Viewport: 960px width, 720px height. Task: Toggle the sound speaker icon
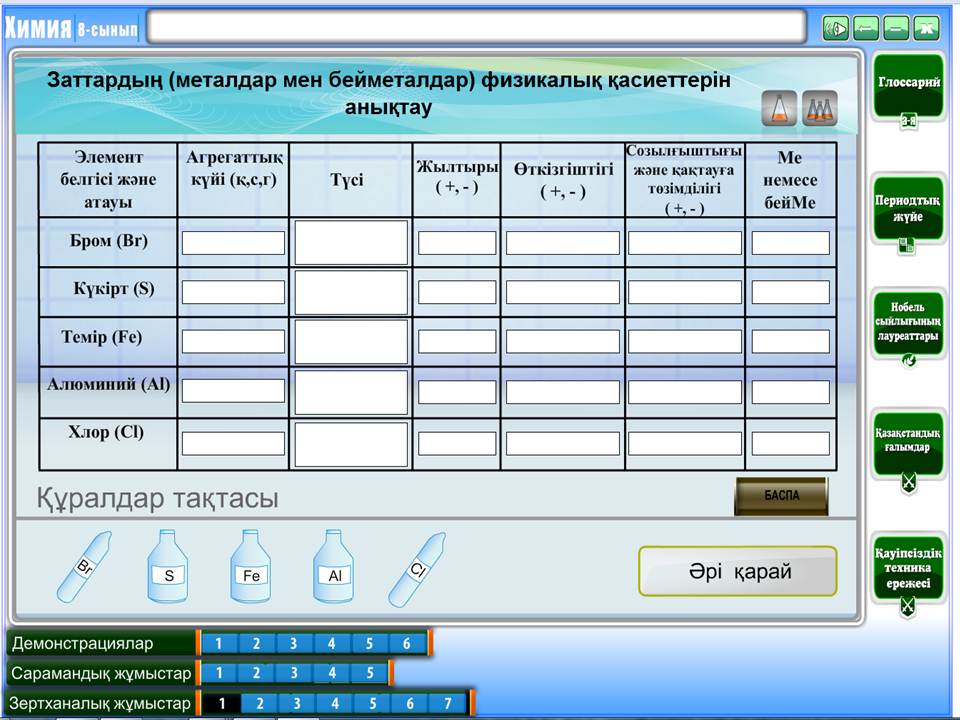point(836,28)
